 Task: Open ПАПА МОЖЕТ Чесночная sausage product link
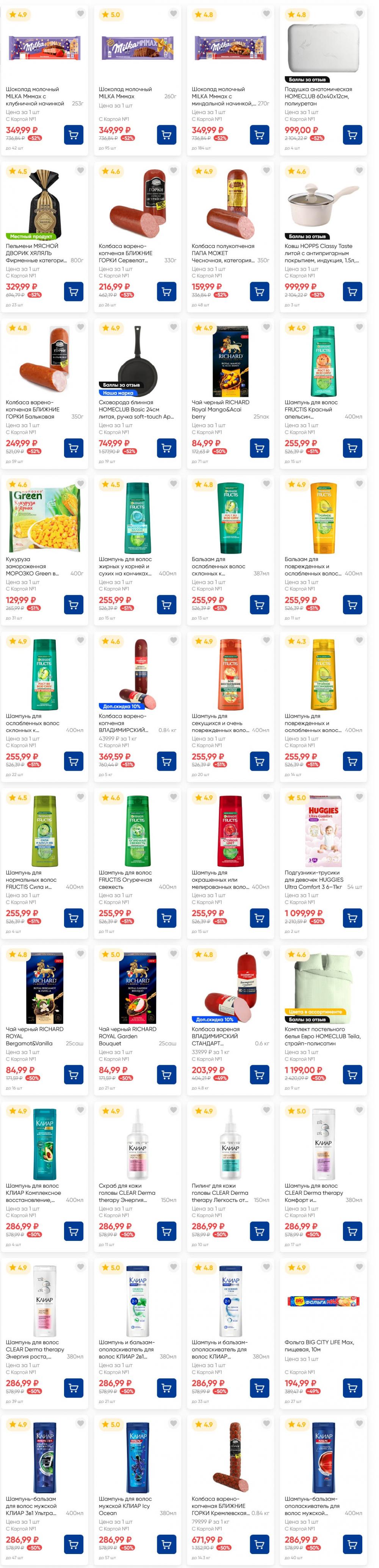tap(222, 253)
